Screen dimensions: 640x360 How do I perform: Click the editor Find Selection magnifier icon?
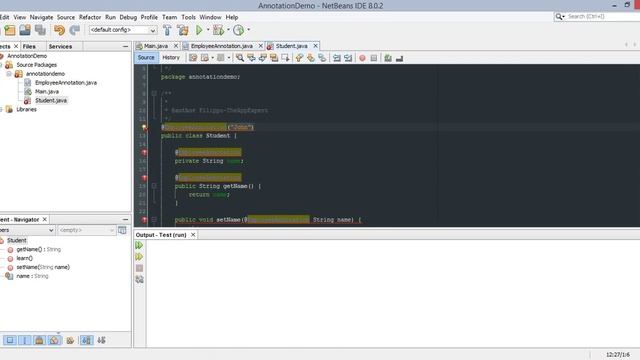240,58
